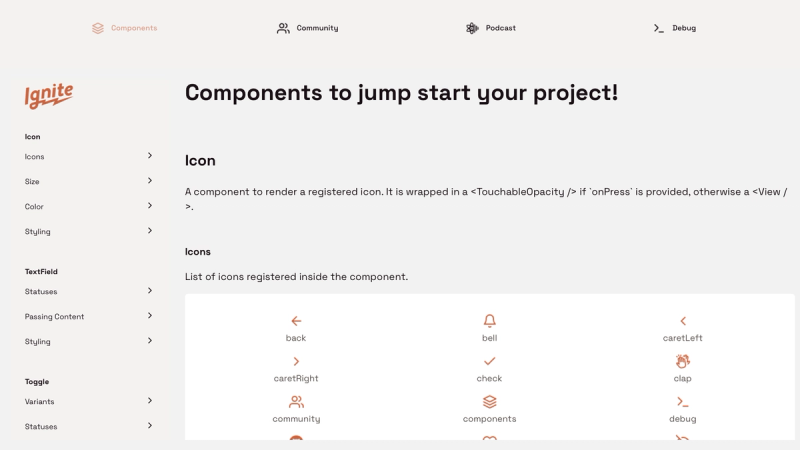800x450 pixels.
Task: Click the caretRight icon
Action: click(x=296, y=361)
